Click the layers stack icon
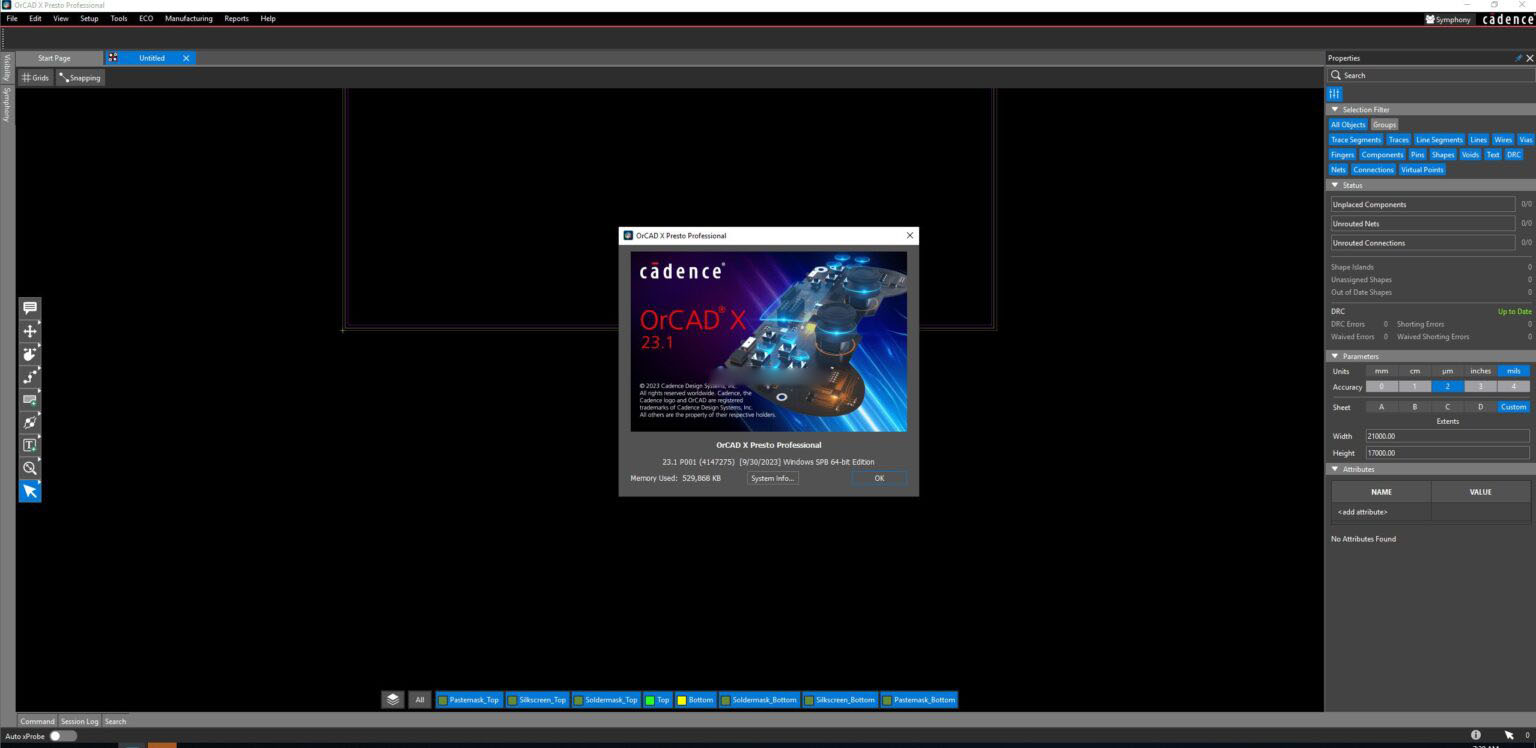The width and height of the screenshot is (1536, 748). tap(393, 700)
